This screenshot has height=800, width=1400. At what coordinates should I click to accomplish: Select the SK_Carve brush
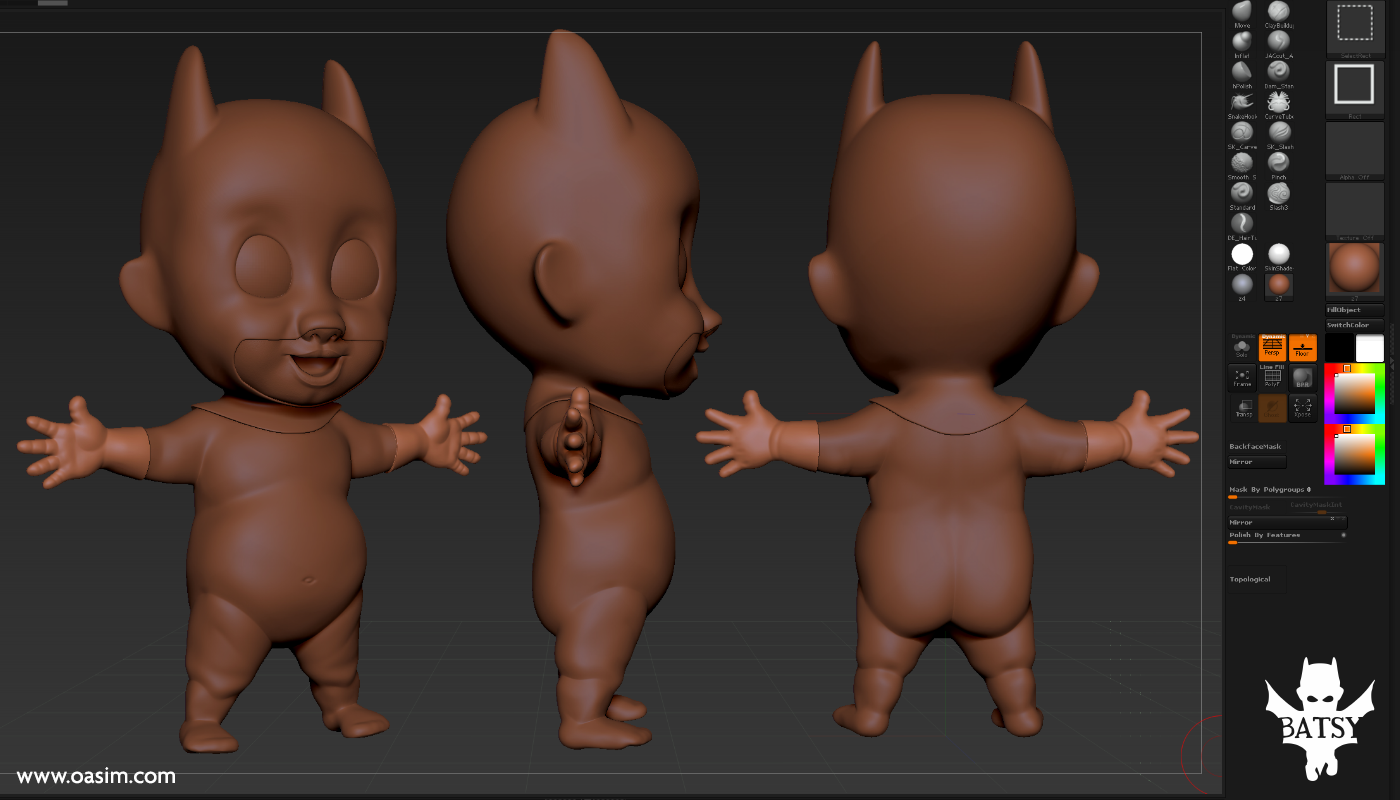click(x=1242, y=134)
